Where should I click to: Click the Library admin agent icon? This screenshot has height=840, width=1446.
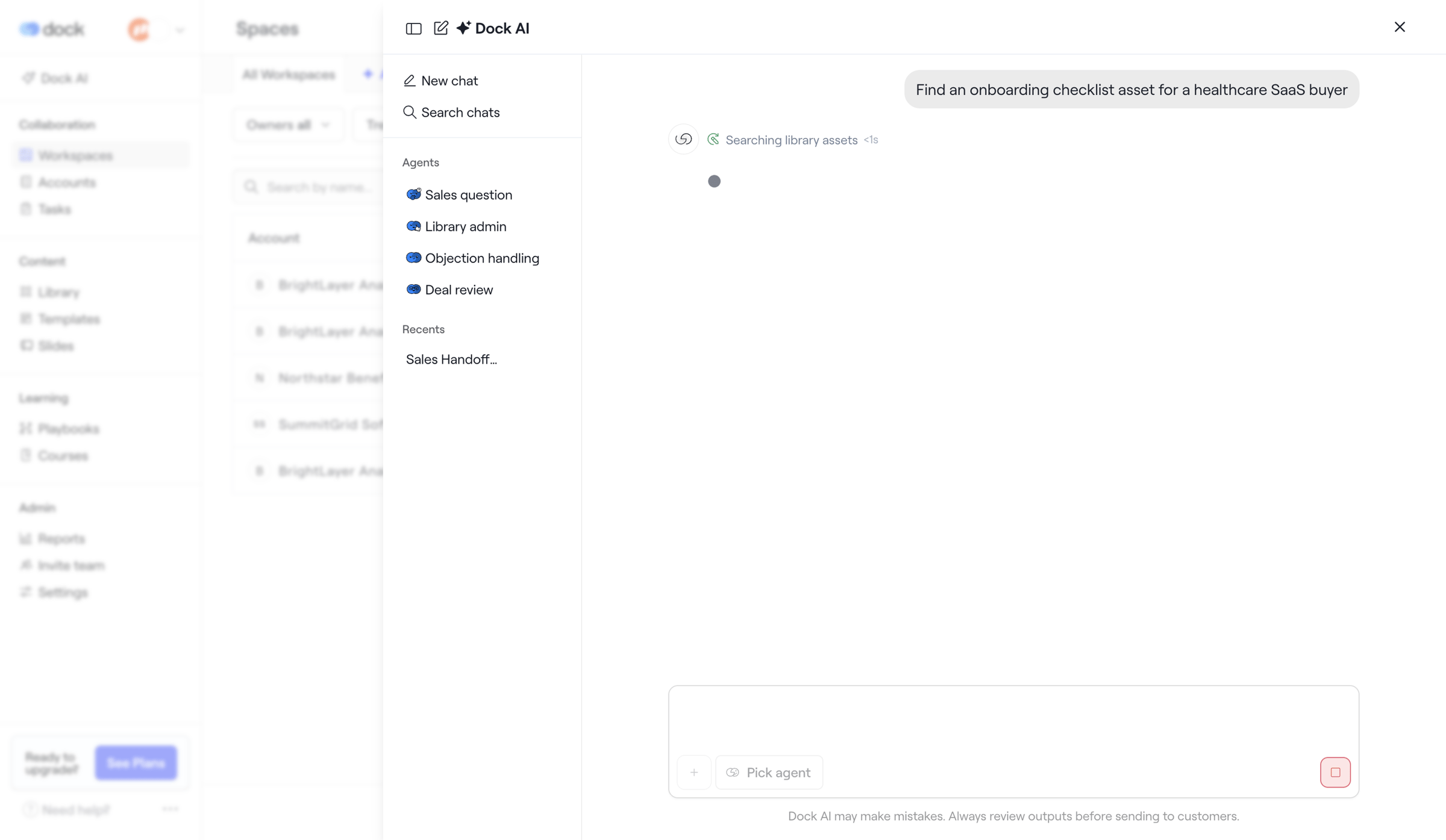pyautogui.click(x=413, y=226)
